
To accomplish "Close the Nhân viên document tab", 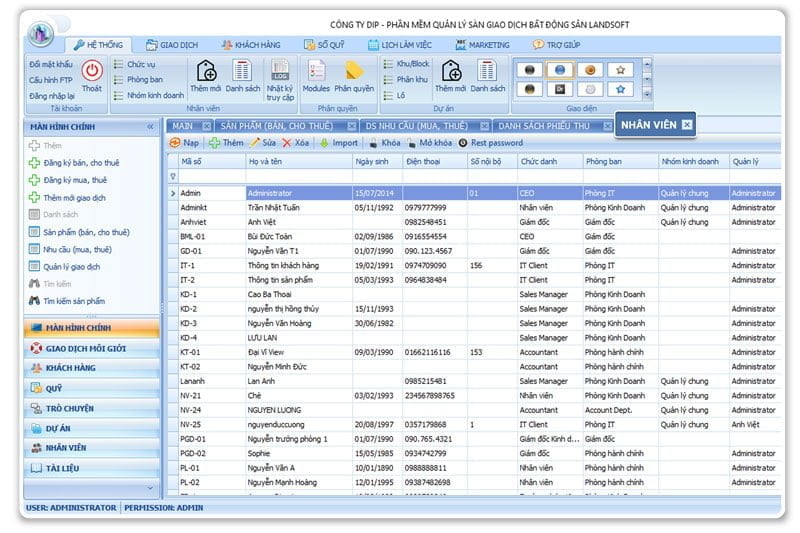I will click(x=687, y=125).
